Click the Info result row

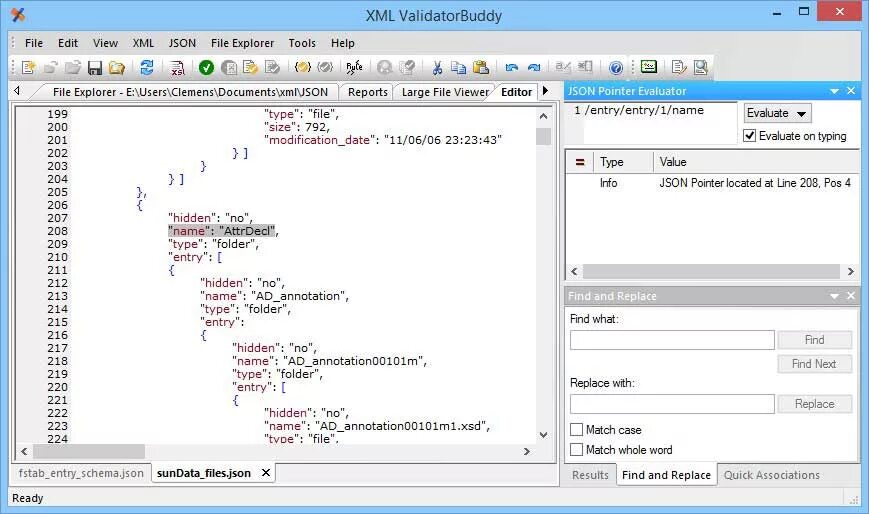point(712,183)
